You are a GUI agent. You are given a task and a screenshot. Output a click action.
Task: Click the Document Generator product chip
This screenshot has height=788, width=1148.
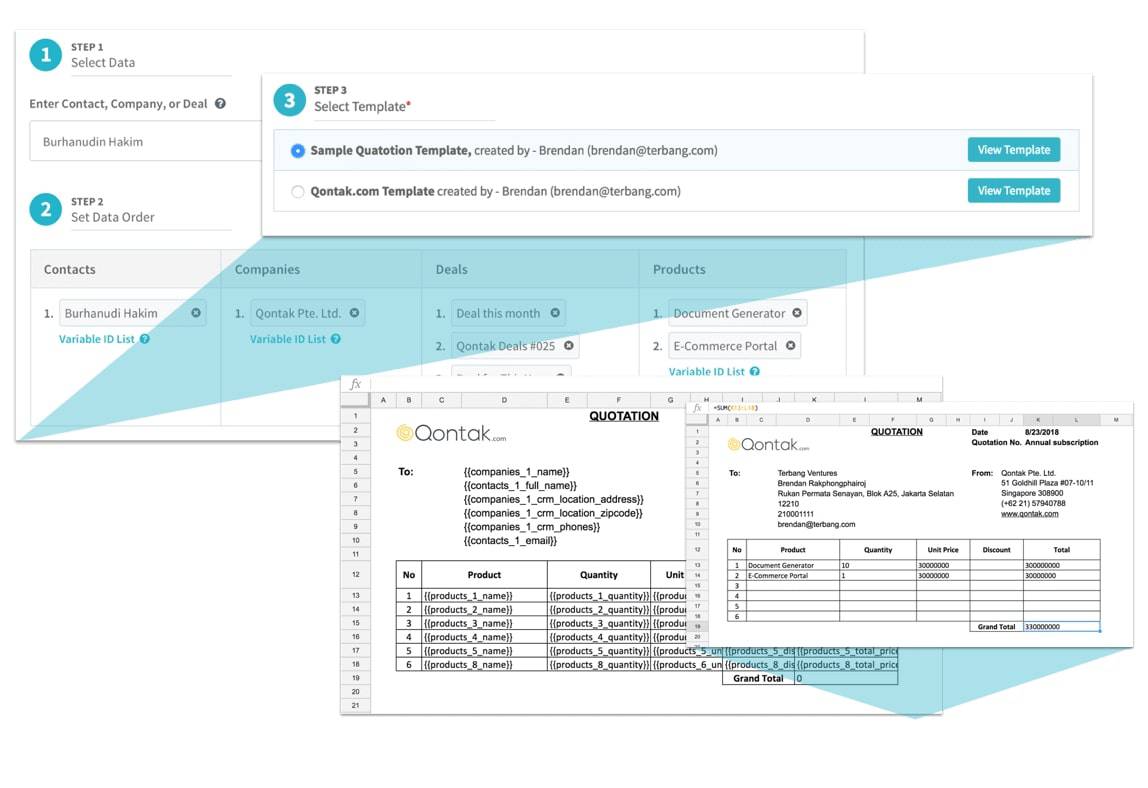coord(738,313)
